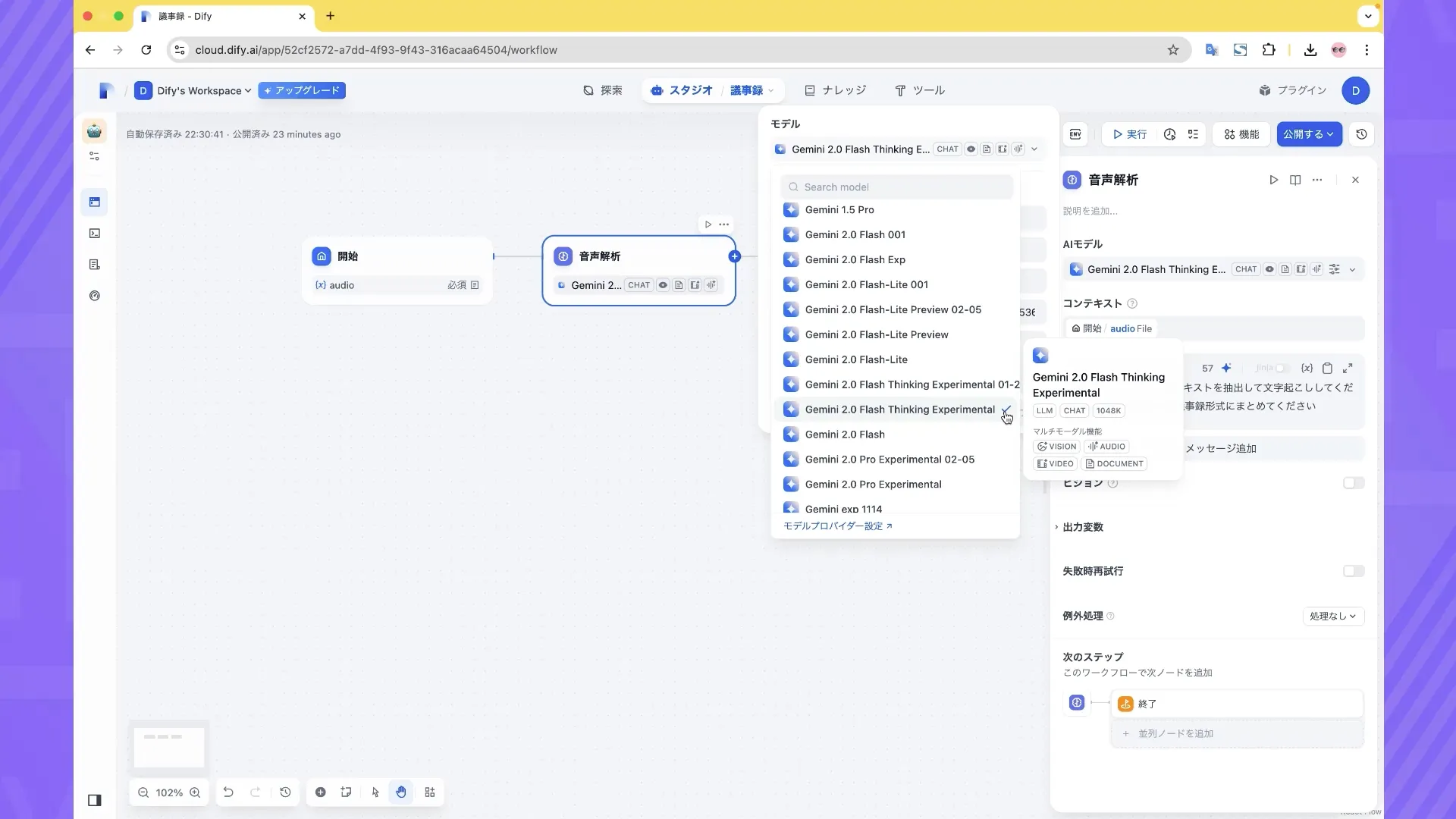The width and height of the screenshot is (1456, 819).
Task: Copy the prompt with clipboard icon
Action: (x=1327, y=369)
